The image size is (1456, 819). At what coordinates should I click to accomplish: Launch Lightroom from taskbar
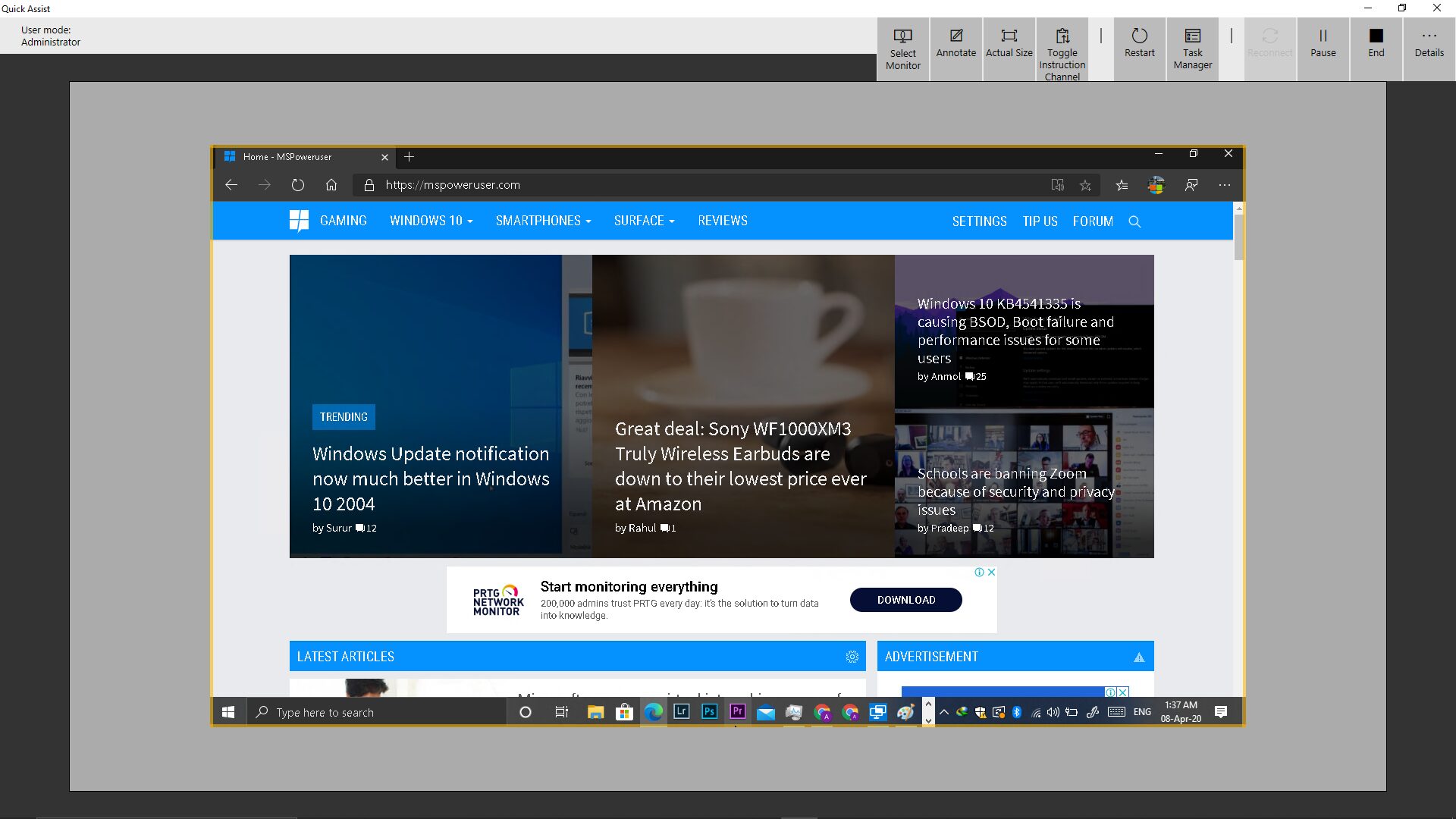click(681, 712)
